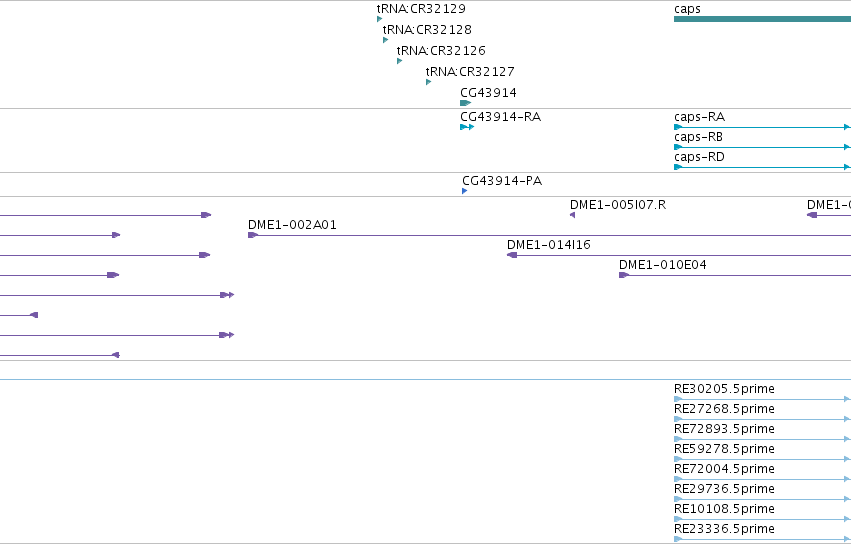Click the DME1-002A01 start arrow glyph
Viewport: 851px width, 544px height.
coord(253,235)
